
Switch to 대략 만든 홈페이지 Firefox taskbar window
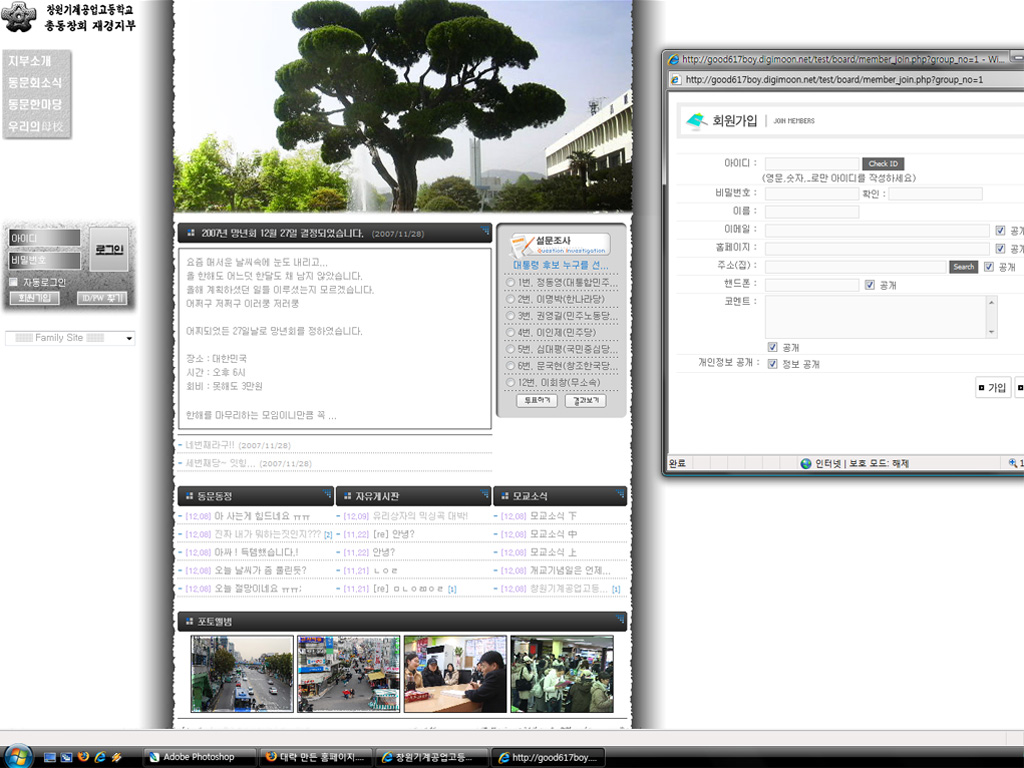point(316,758)
